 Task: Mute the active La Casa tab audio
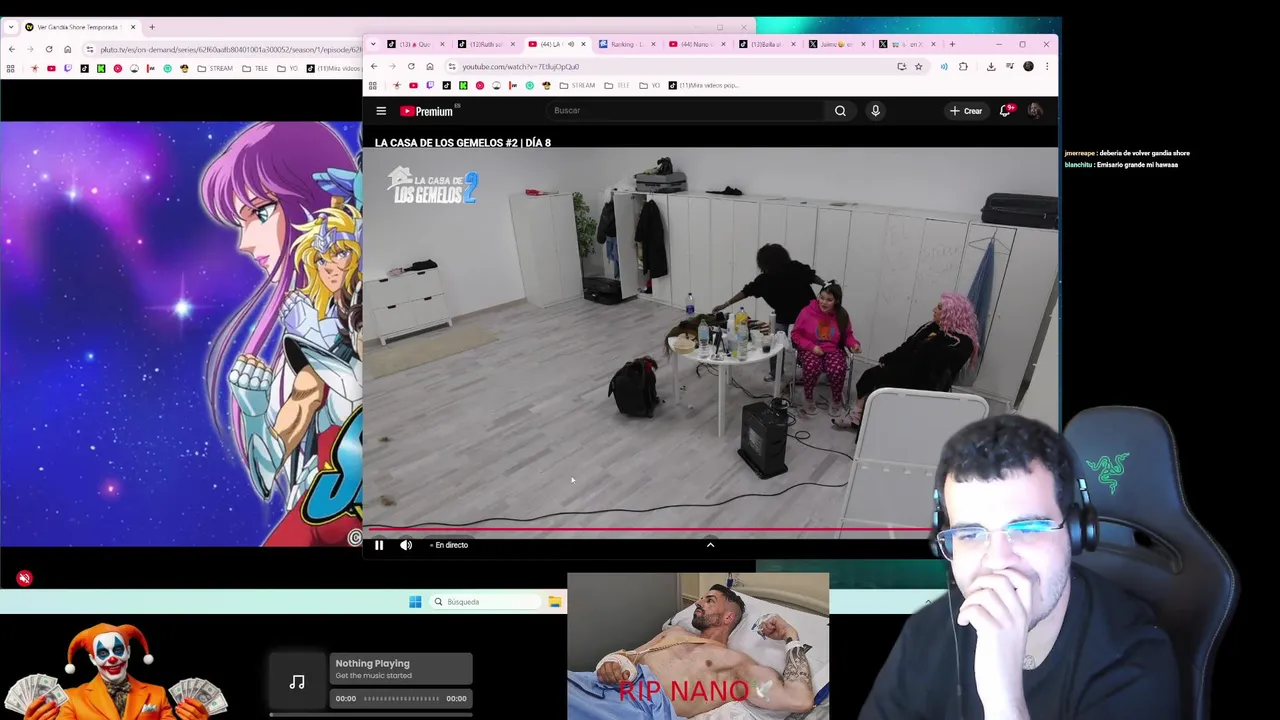[571, 44]
